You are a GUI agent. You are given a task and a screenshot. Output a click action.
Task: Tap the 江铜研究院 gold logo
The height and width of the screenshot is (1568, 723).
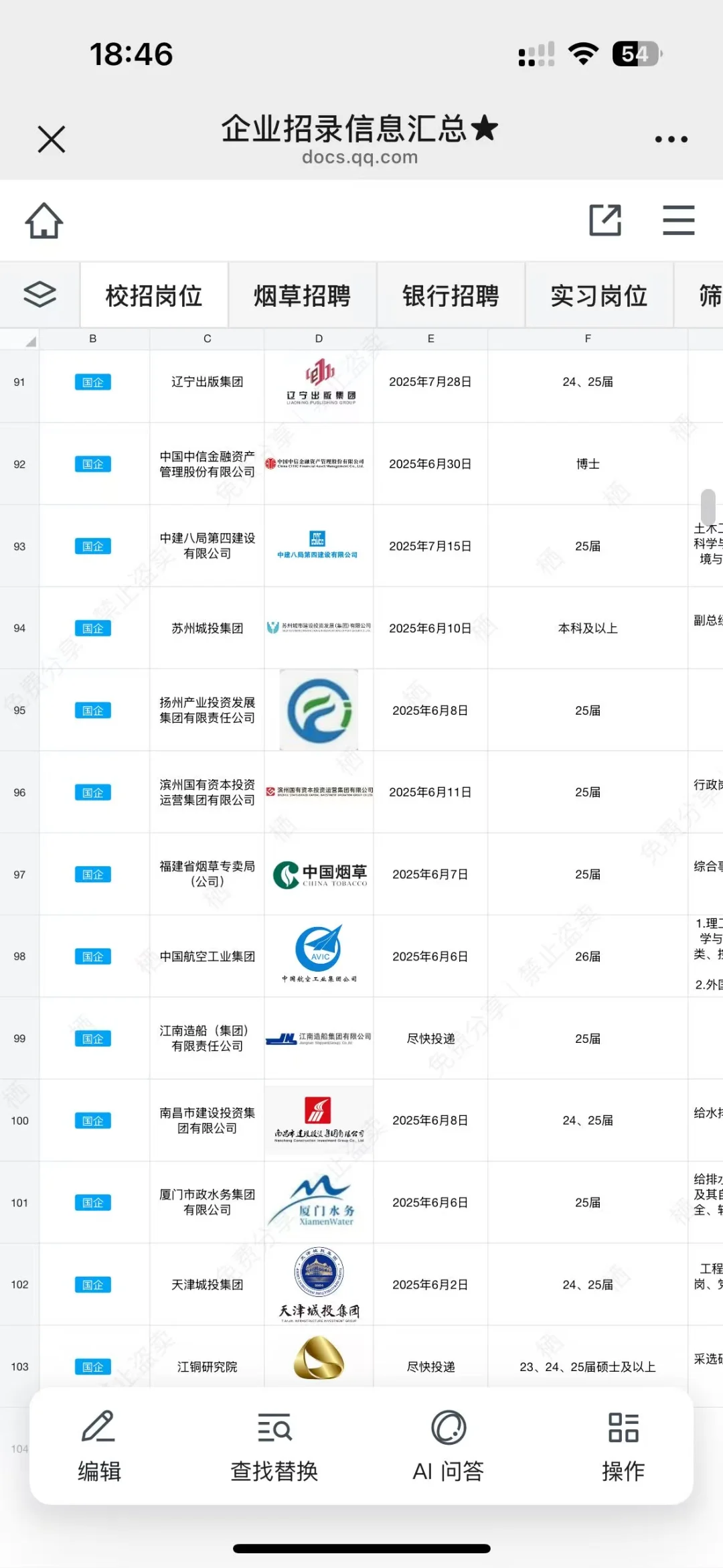tap(319, 1357)
